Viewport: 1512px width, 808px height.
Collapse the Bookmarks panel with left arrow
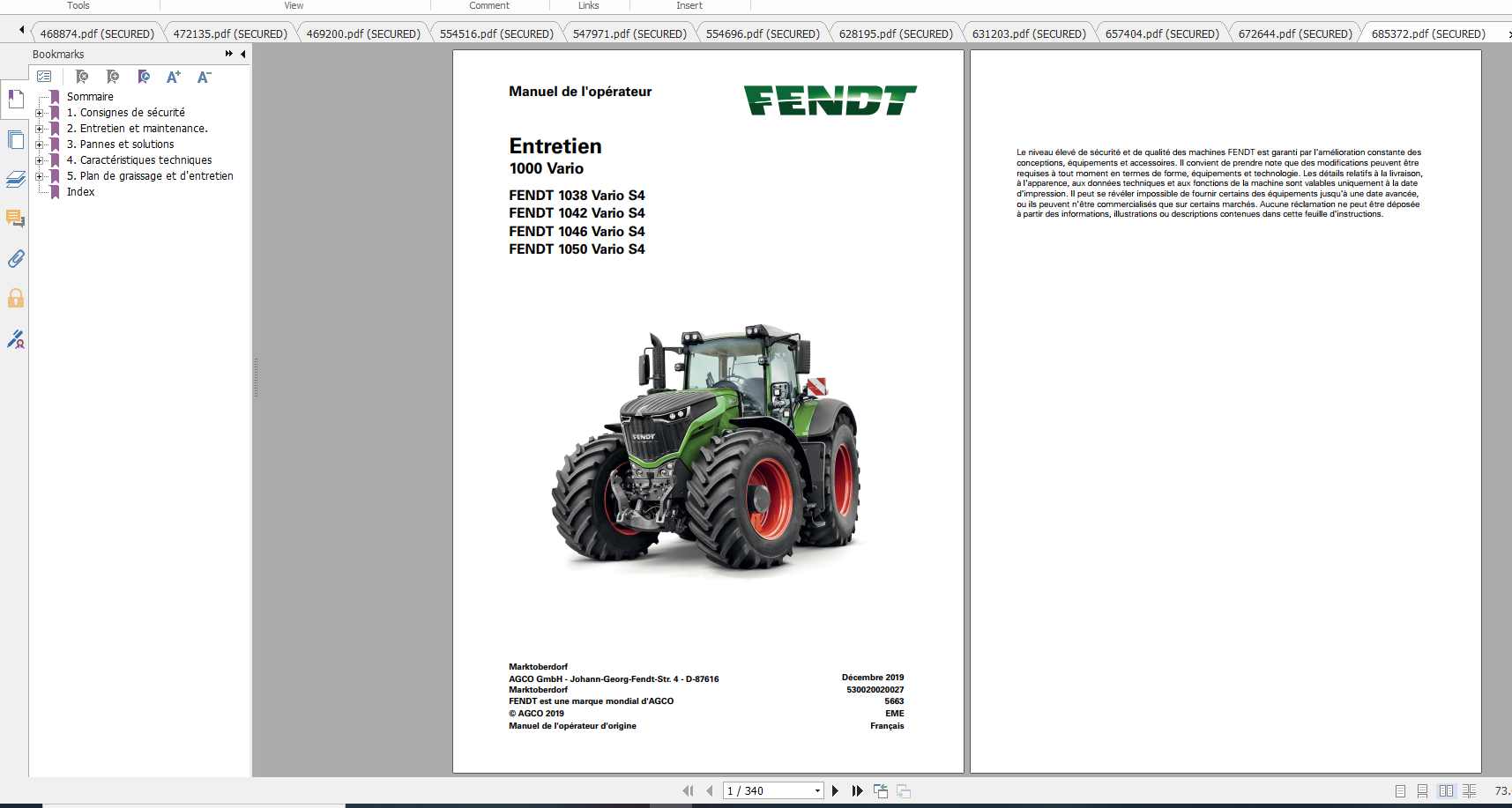pos(243,54)
